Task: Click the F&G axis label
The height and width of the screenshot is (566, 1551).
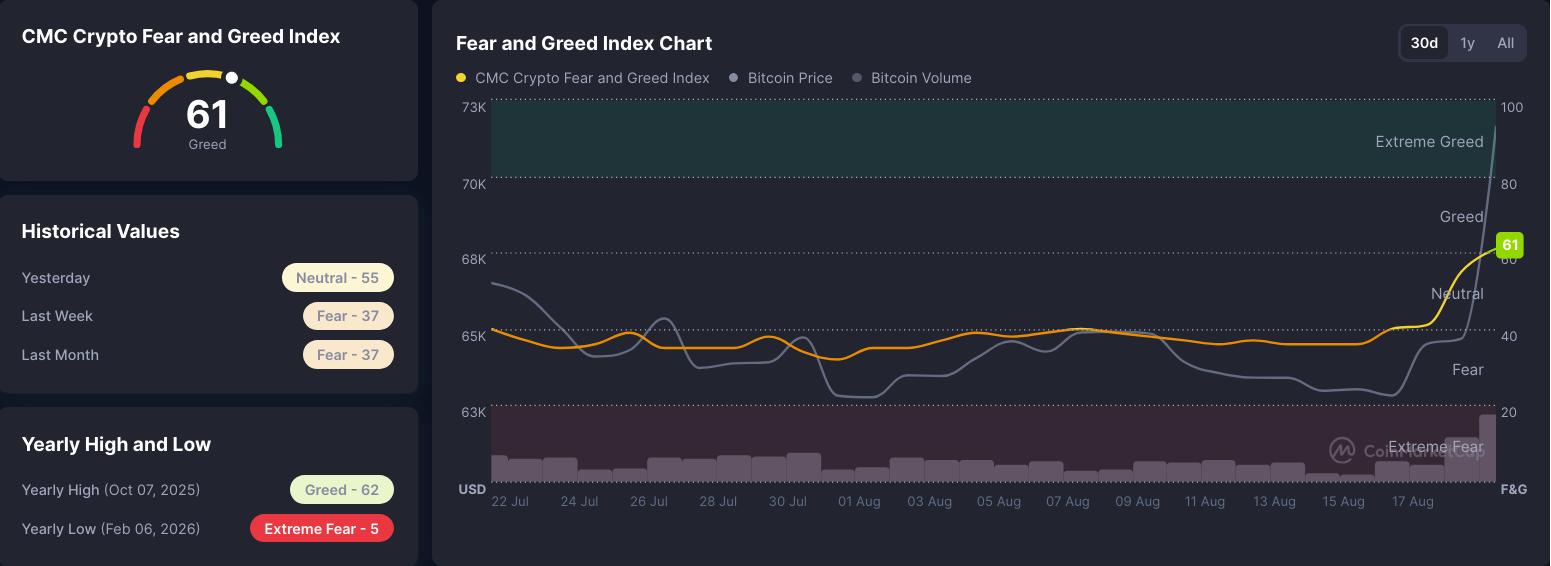Action: pos(1514,490)
